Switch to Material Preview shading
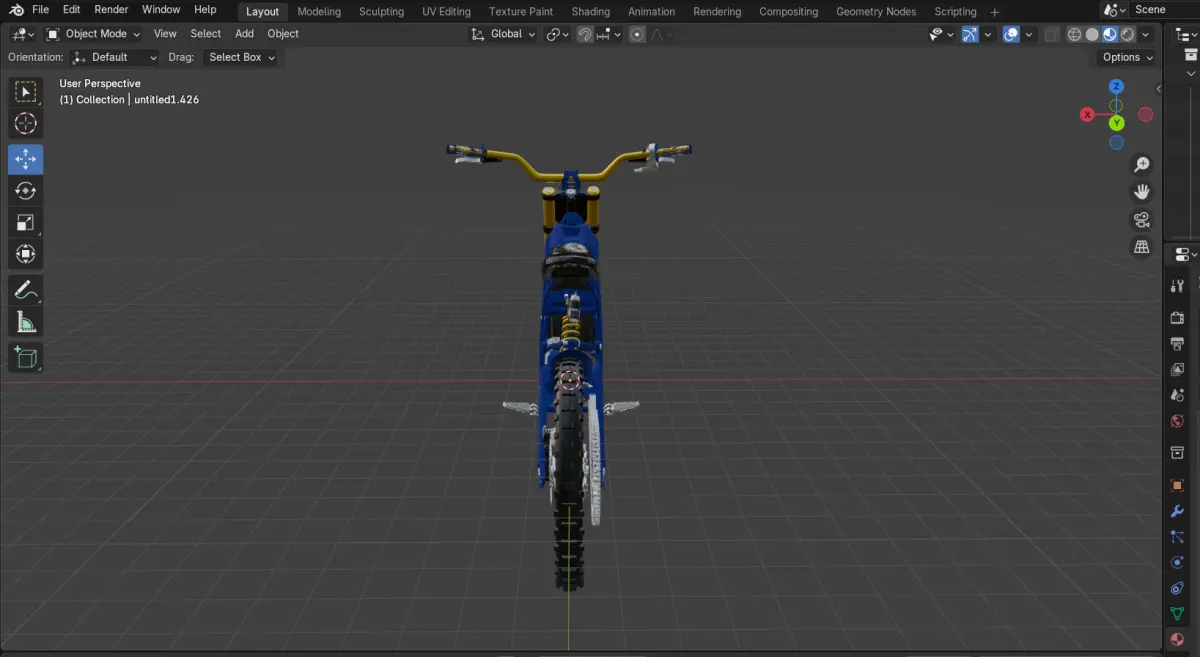The image size is (1200, 657). [x=1110, y=34]
